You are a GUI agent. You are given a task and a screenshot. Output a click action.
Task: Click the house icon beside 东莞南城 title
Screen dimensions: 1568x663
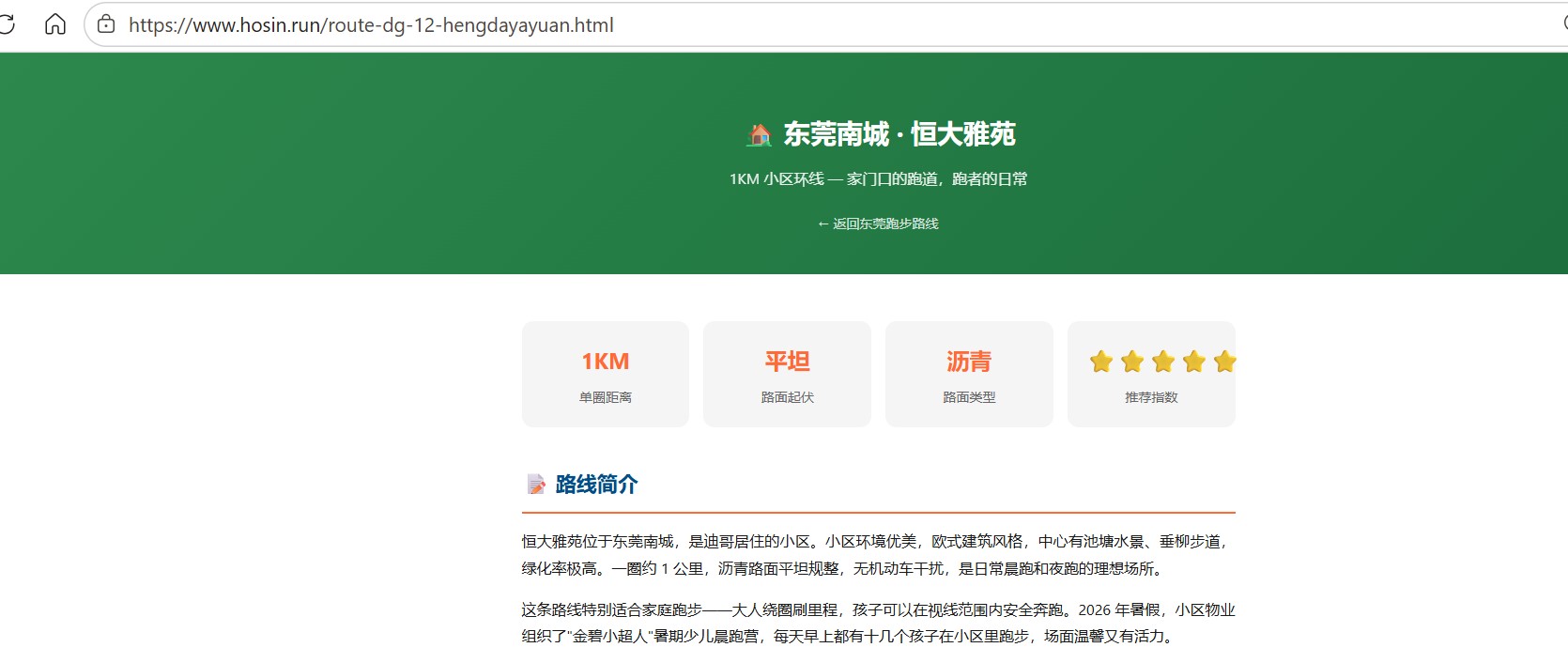pos(760,135)
